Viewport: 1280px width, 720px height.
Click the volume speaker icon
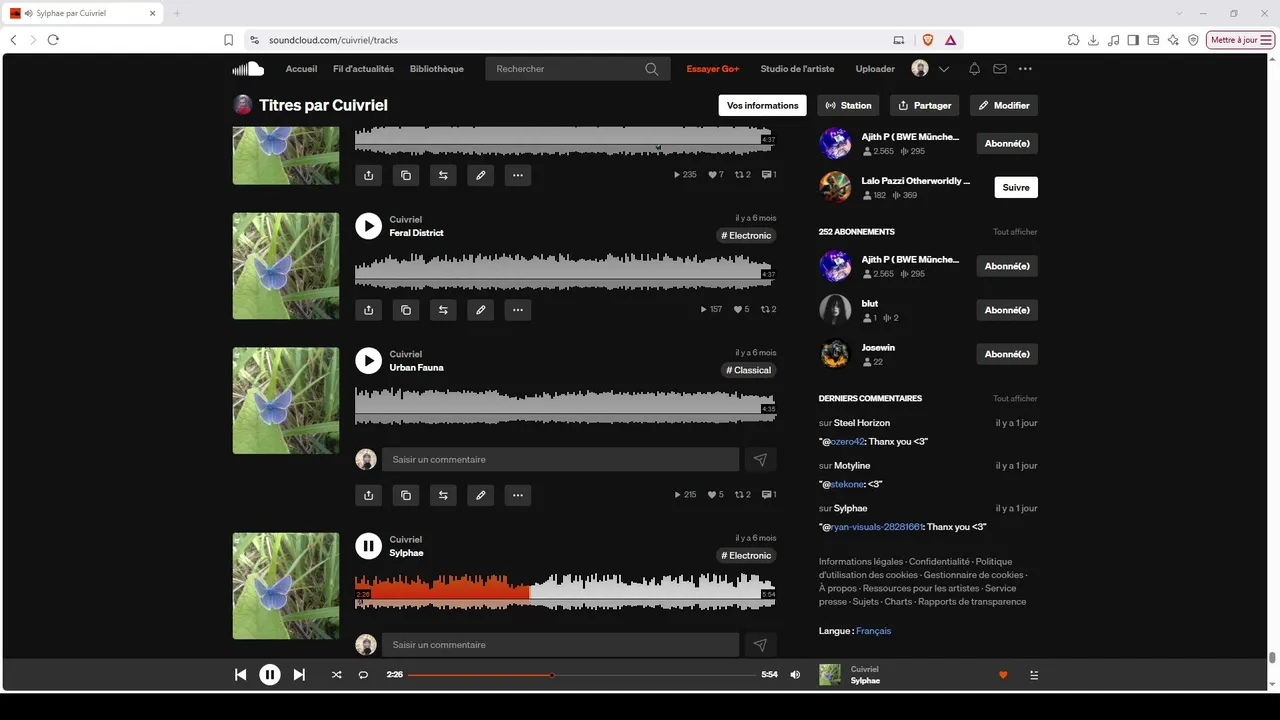[x=795, y=675]
